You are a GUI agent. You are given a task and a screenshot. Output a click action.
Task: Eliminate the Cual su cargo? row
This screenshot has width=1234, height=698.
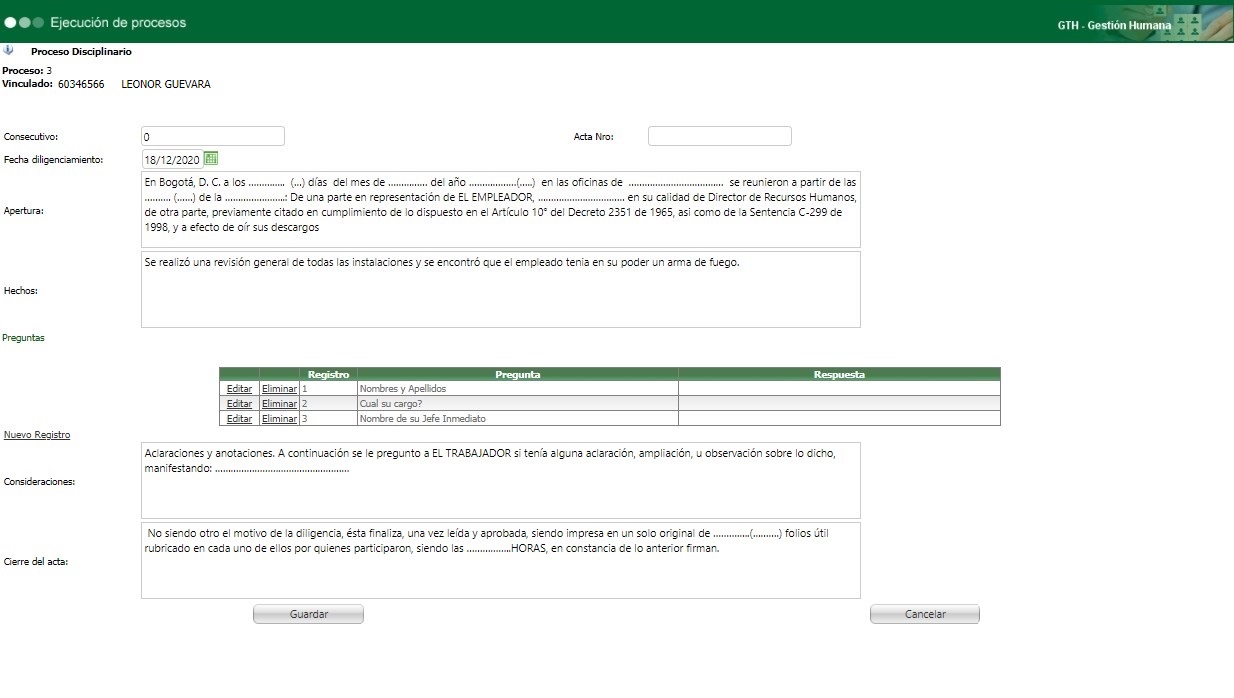[279, 404]
